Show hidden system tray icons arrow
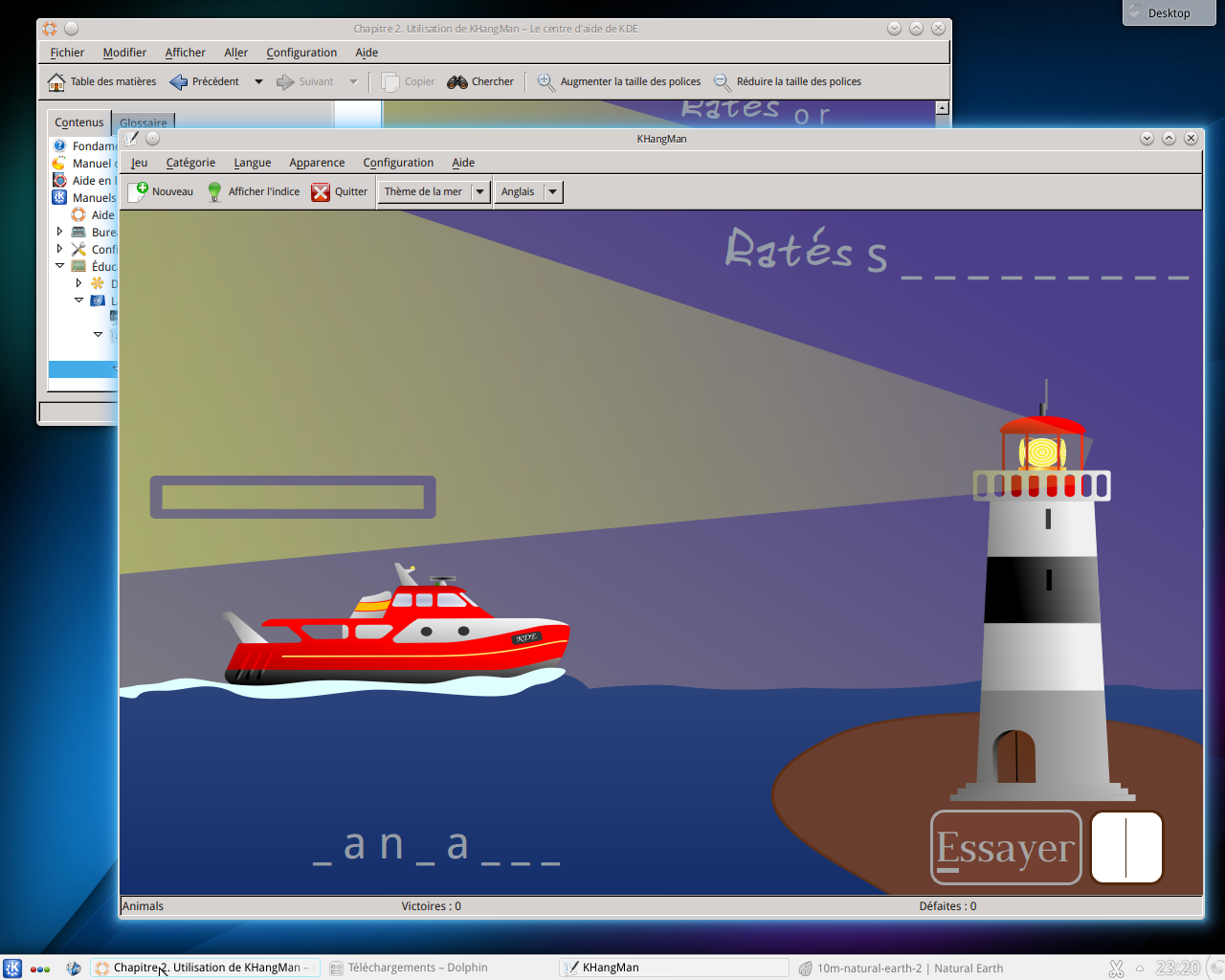Image resolution: width=1225 pixels, height=980 pixels. (x=1140, y=969)
